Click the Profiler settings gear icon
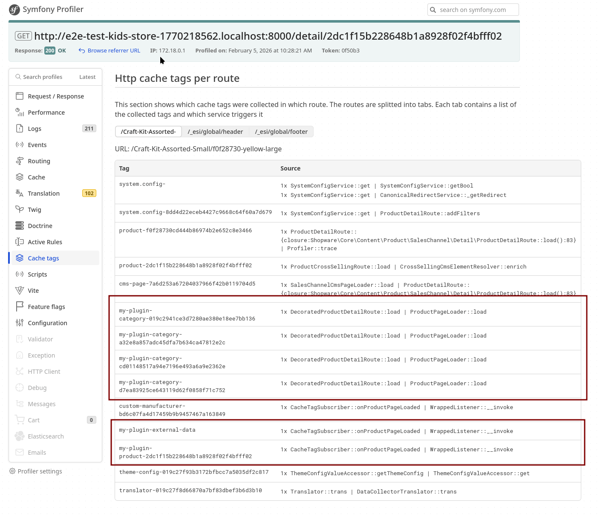 [x=12, y=471]
